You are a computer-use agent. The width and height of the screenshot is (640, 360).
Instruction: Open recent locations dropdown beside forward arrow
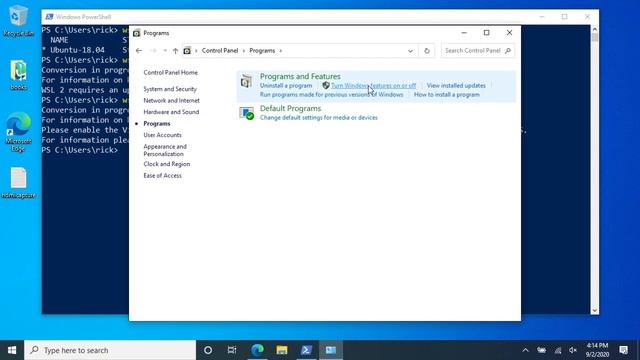point(165,51)
